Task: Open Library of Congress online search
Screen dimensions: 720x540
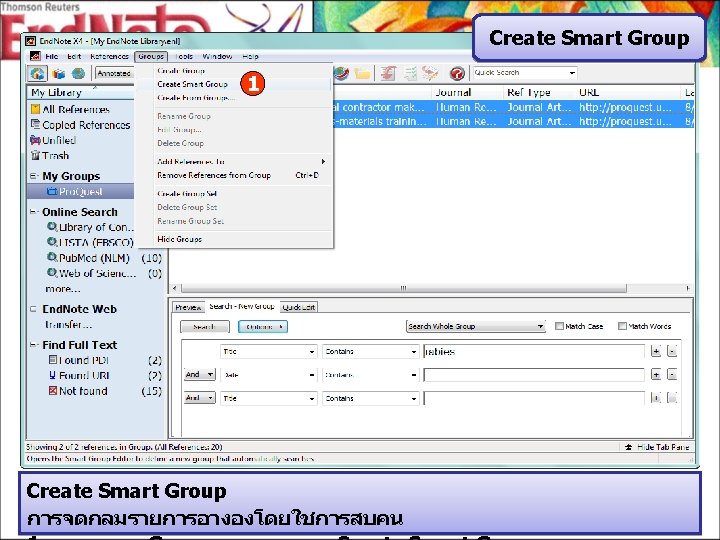Action: 90,227
